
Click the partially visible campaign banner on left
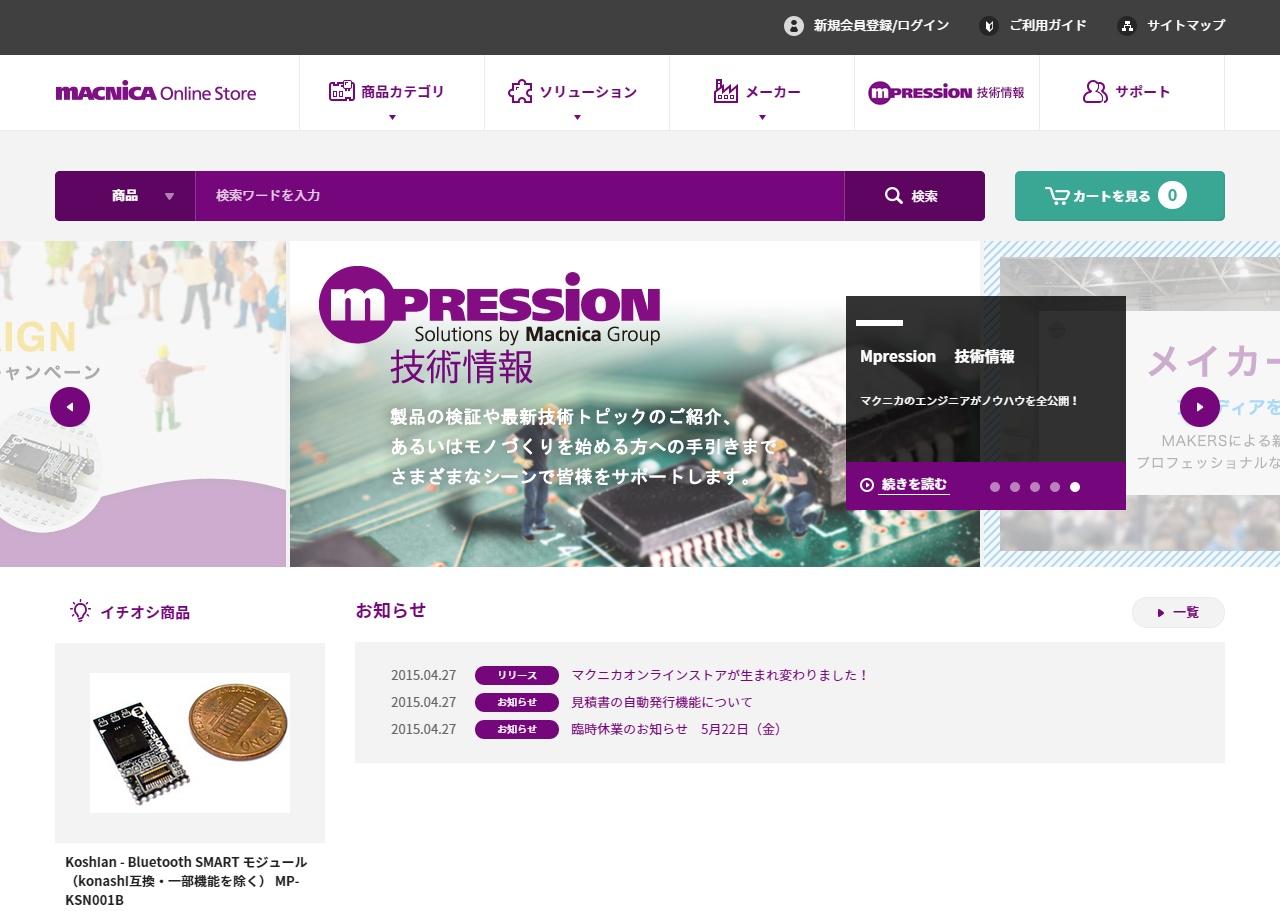pyautogui.click(x=143, y=404)
